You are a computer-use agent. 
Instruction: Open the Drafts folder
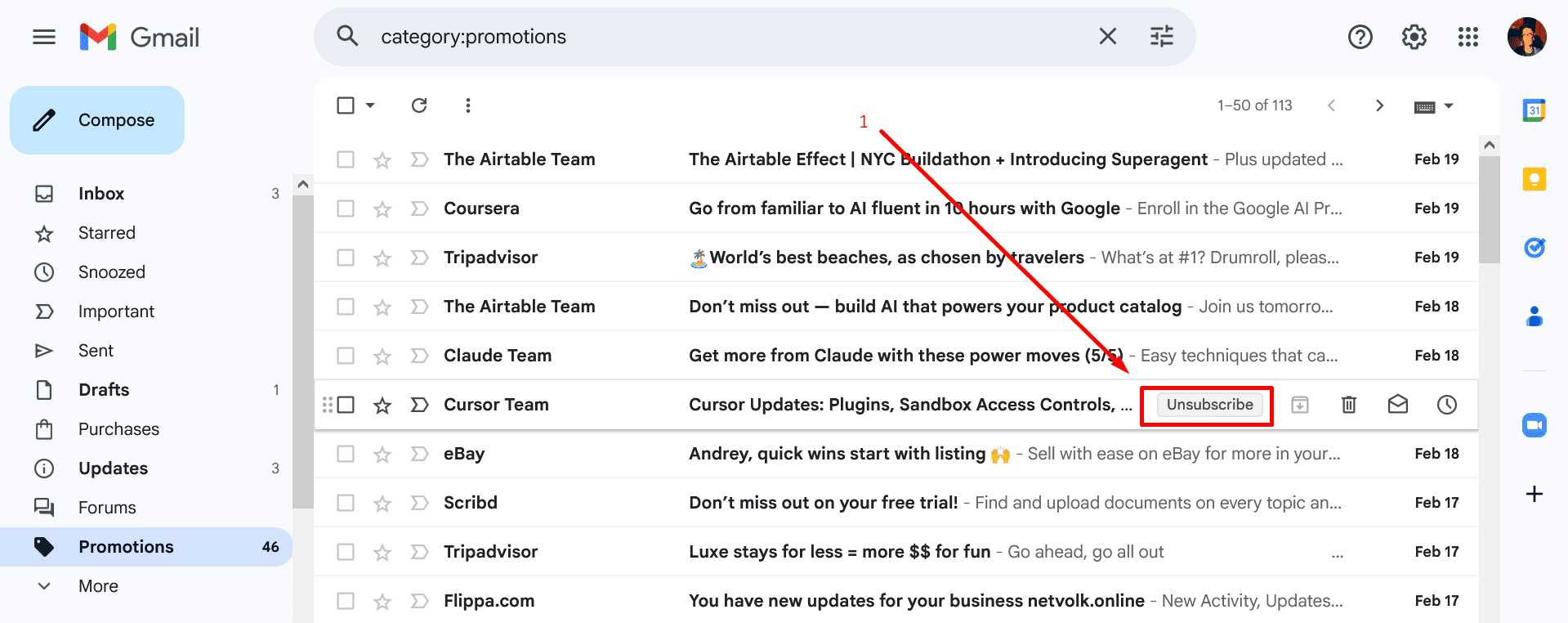[104, 389]
